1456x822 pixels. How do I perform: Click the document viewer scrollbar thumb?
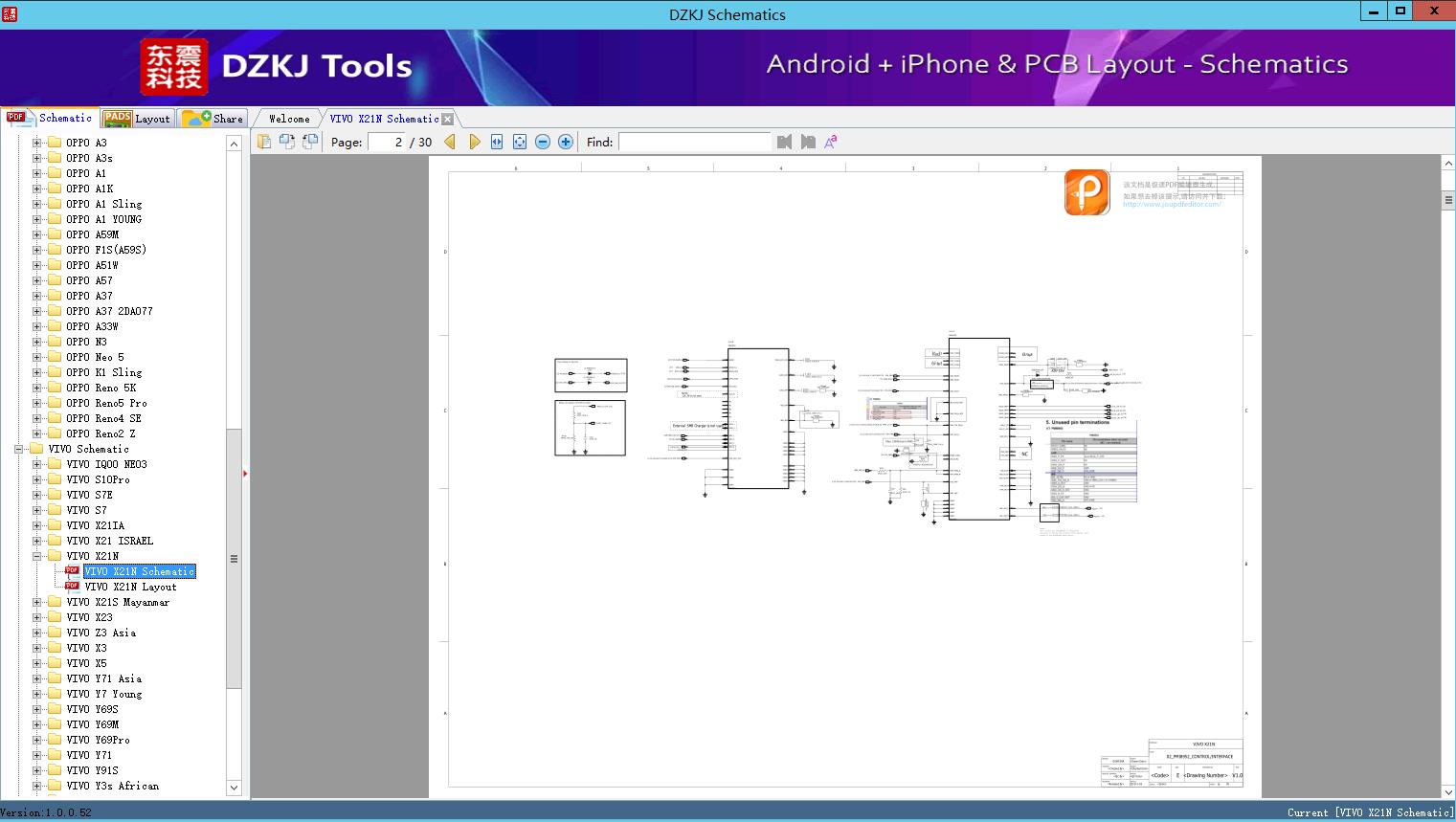click(x=1447, y=200)
